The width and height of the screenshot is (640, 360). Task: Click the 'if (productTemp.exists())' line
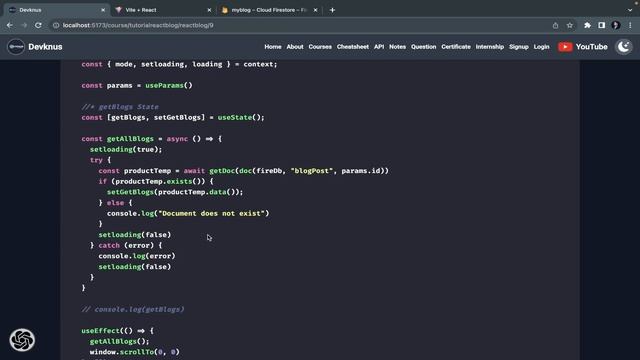pyautogui.click(x=156, y=181)
